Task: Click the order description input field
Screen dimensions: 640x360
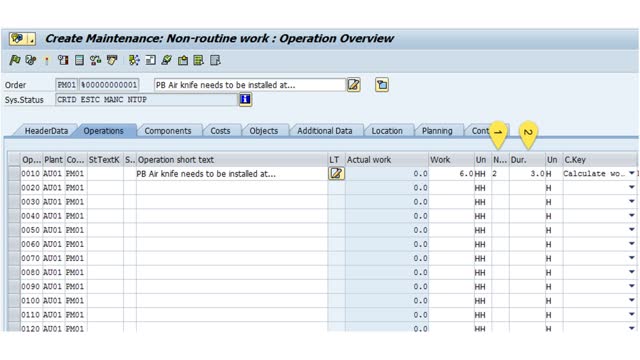Action: [x=250, y=85]
